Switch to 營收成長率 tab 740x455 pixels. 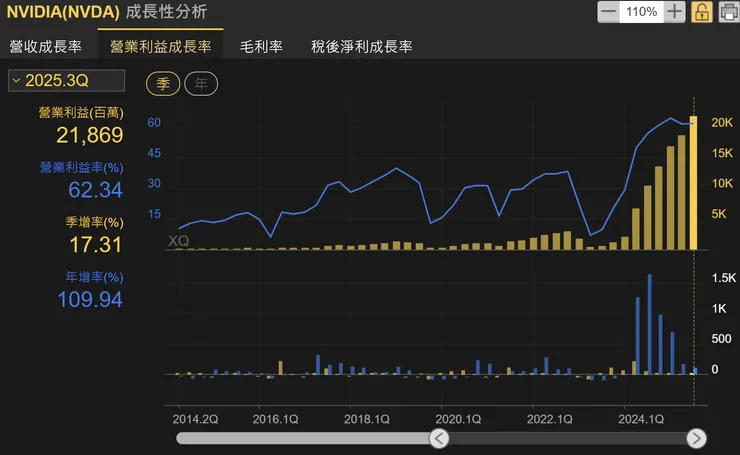tap(46, 46)
